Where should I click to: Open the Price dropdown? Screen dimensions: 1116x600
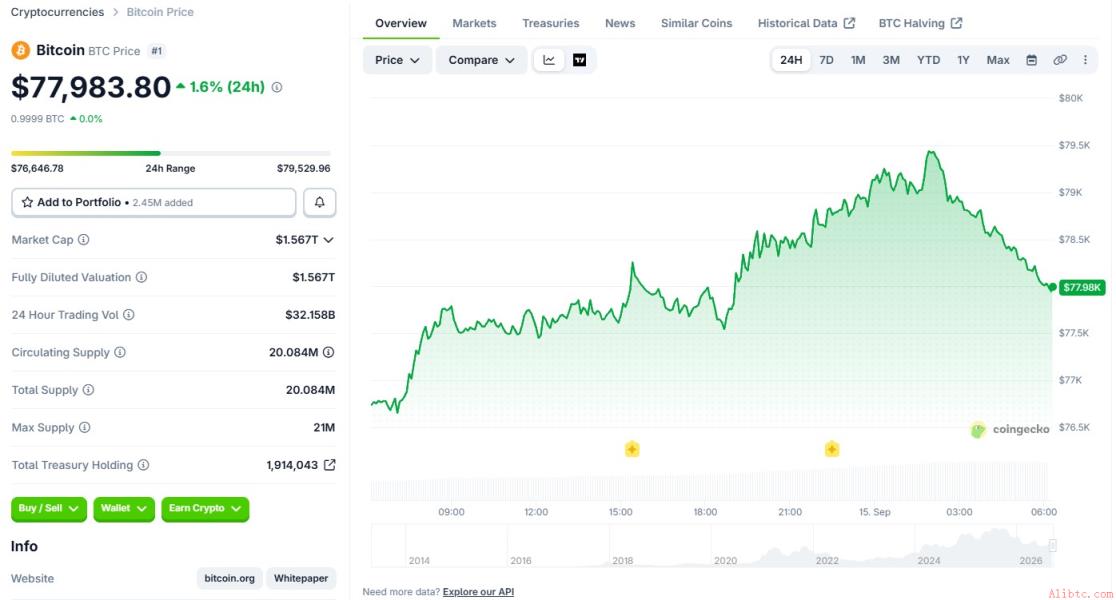pyautogui.click(x=397, y=60)
